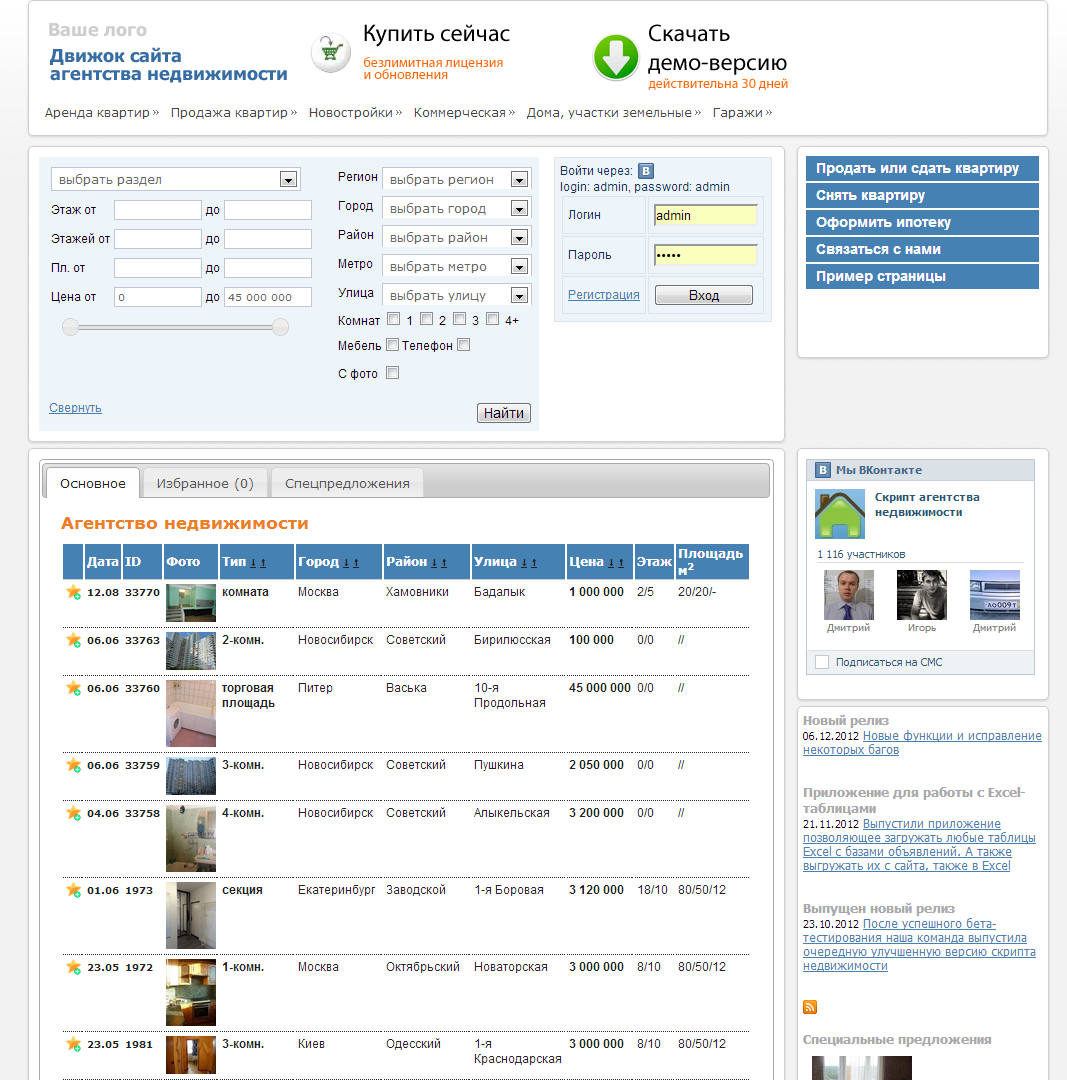This screenshot has width=1067, height=1080.
Task: Click the green download arrow icon
Action: (x=615, y=57)
